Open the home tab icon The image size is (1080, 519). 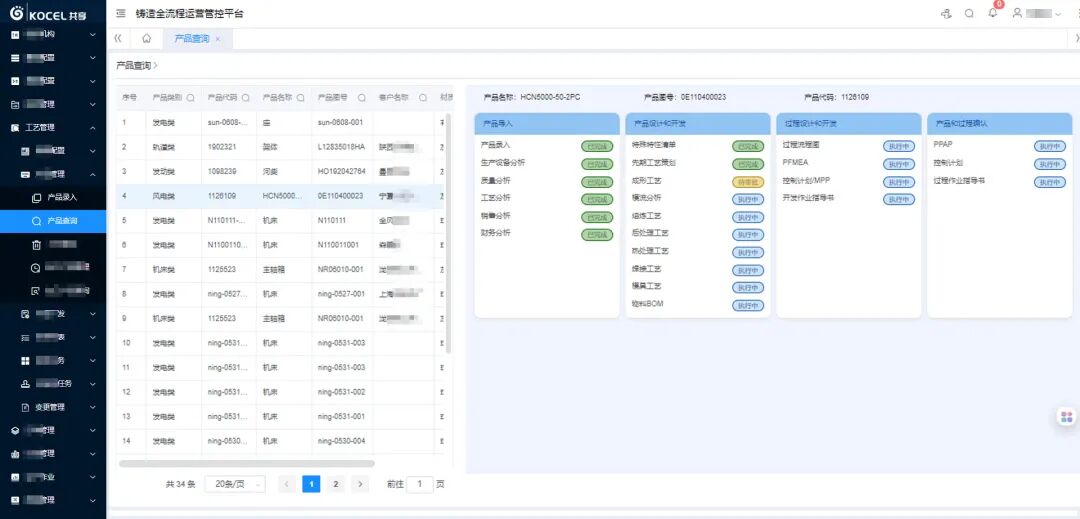tap(147, 39)
